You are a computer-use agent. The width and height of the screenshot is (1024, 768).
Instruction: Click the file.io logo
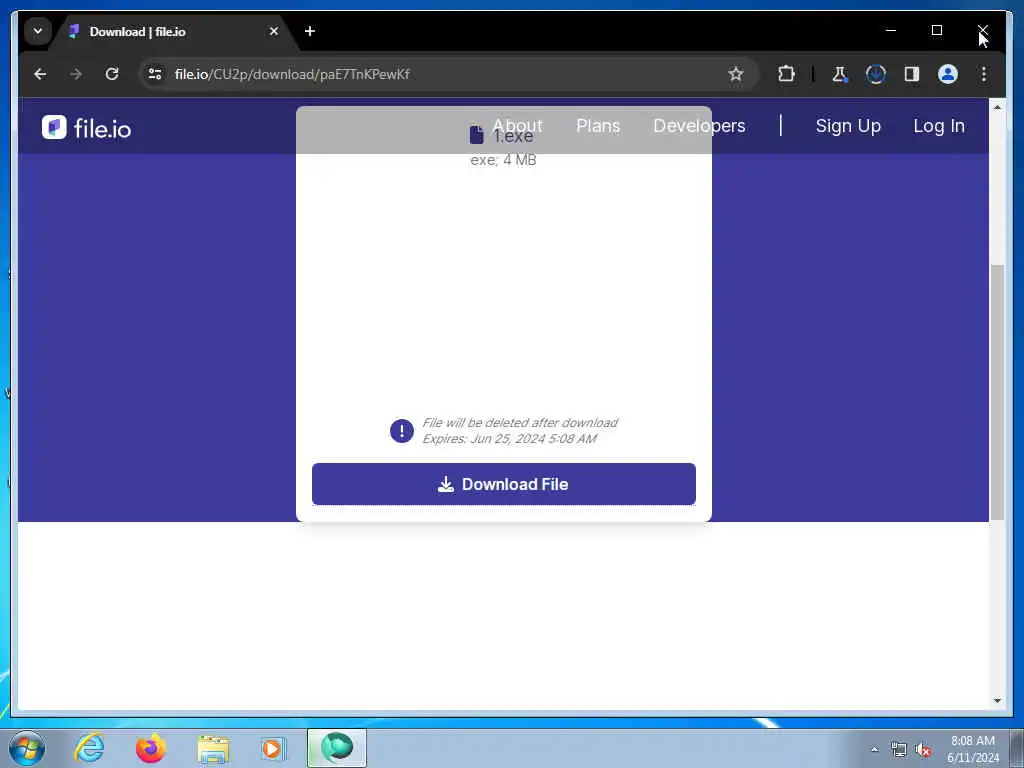point(86,128)
